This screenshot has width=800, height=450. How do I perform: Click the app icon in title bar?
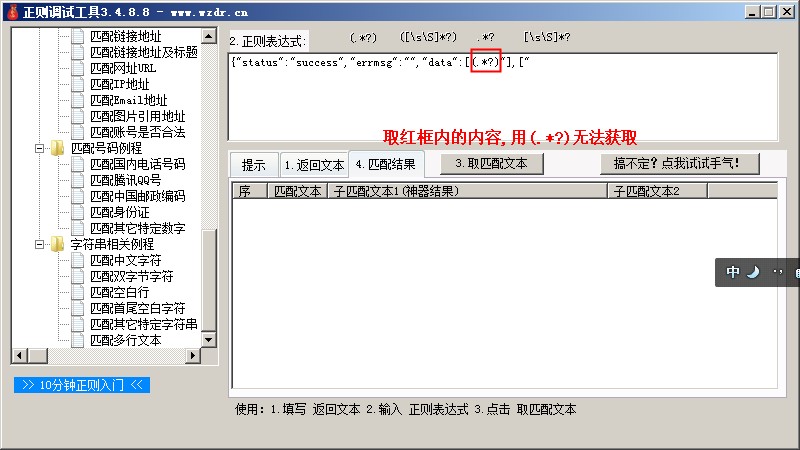point(13,12)
